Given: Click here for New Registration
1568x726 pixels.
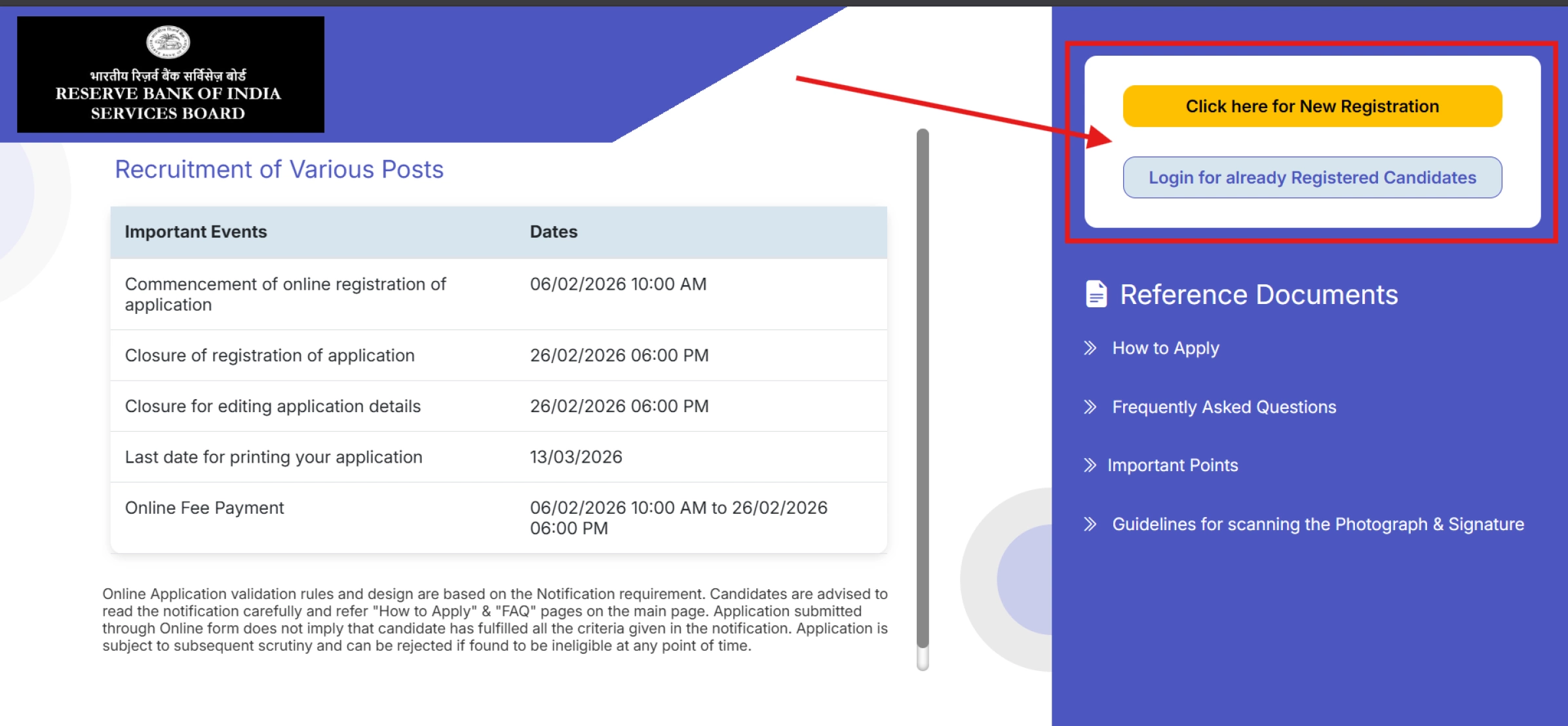Looking at the screenshot, I should click(1311, 105).
